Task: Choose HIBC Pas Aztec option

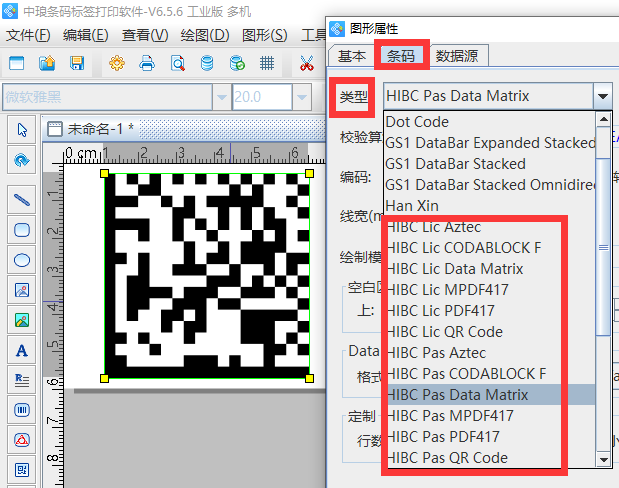Action: [490, 353]
